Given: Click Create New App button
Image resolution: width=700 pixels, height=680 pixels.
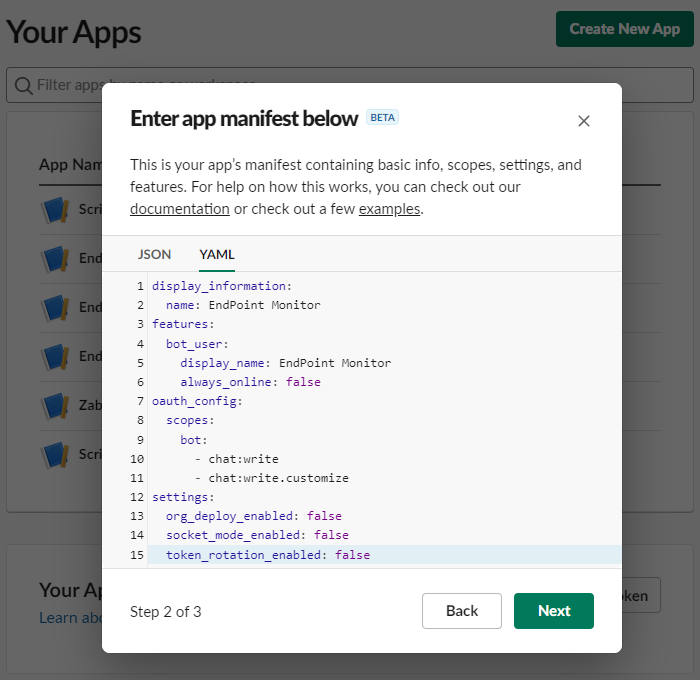Looking at the screenshot, I should pos(625,29).
